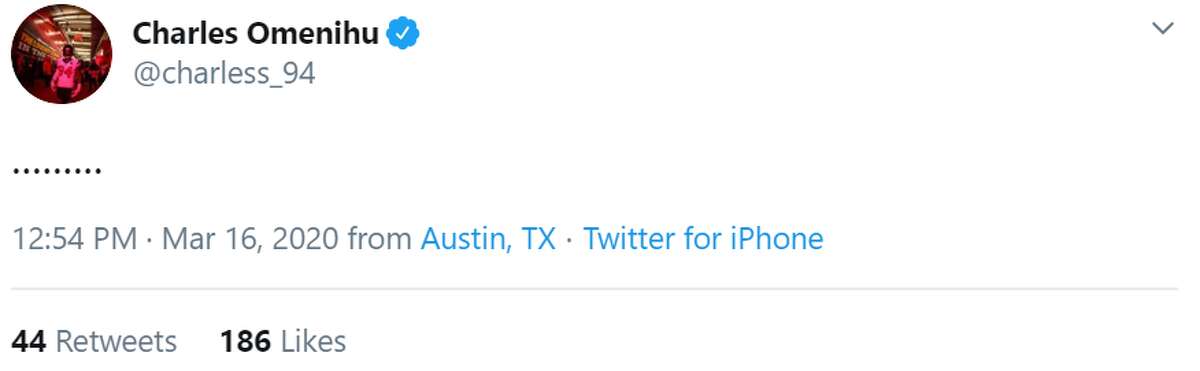Viewport: 1200px width, 371px height.
Task: Open the Twitter for iPhone source link
Action: point(703,239)
